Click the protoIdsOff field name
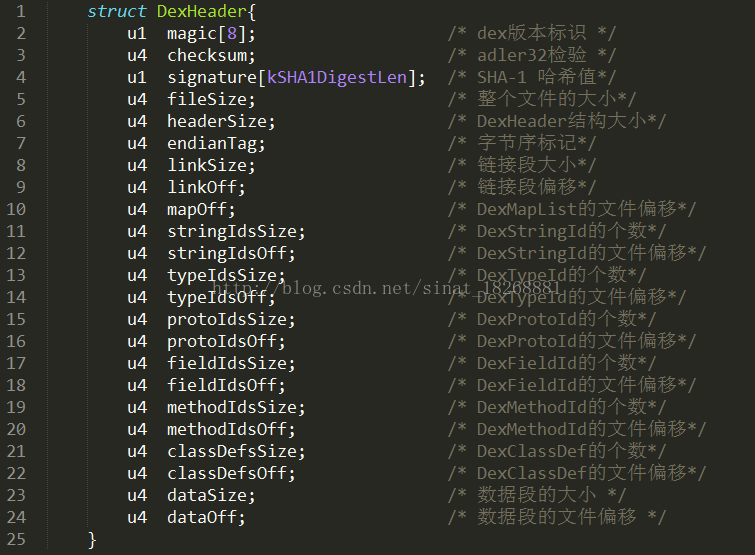This screenshot has width=755, height=555. (222, 341)
